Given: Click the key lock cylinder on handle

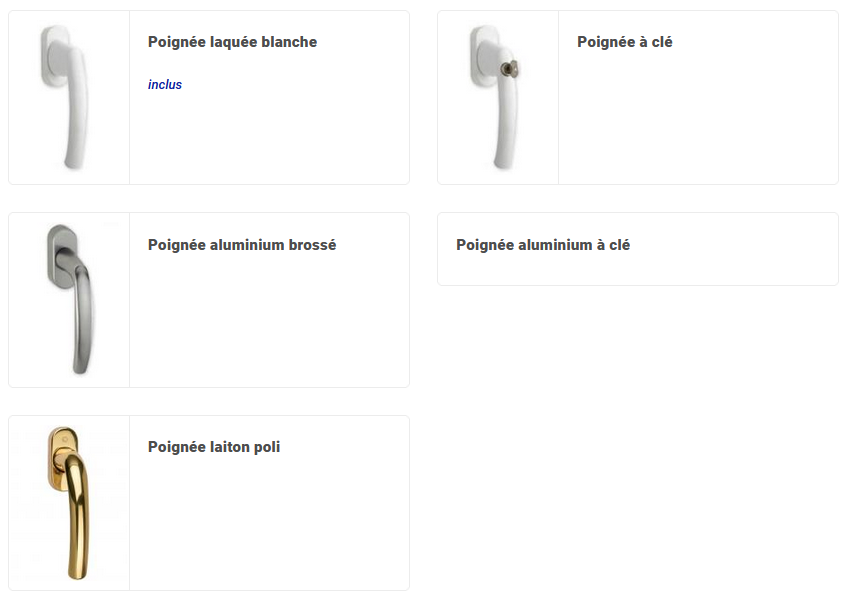Looking at the screenshot, I should coord(510,69).
